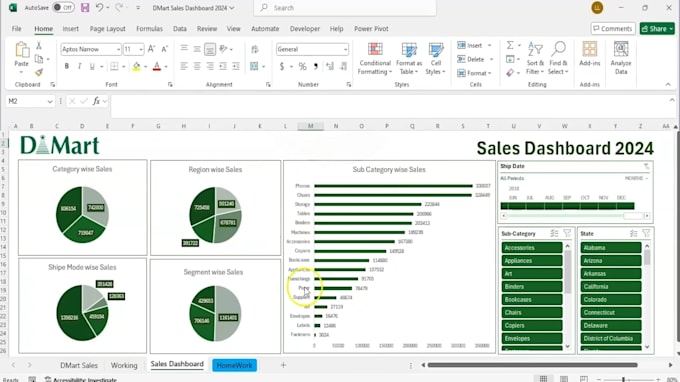Toggle Delaware in State slicer
This screenshot has width=680, height=382.
(611, 325)
